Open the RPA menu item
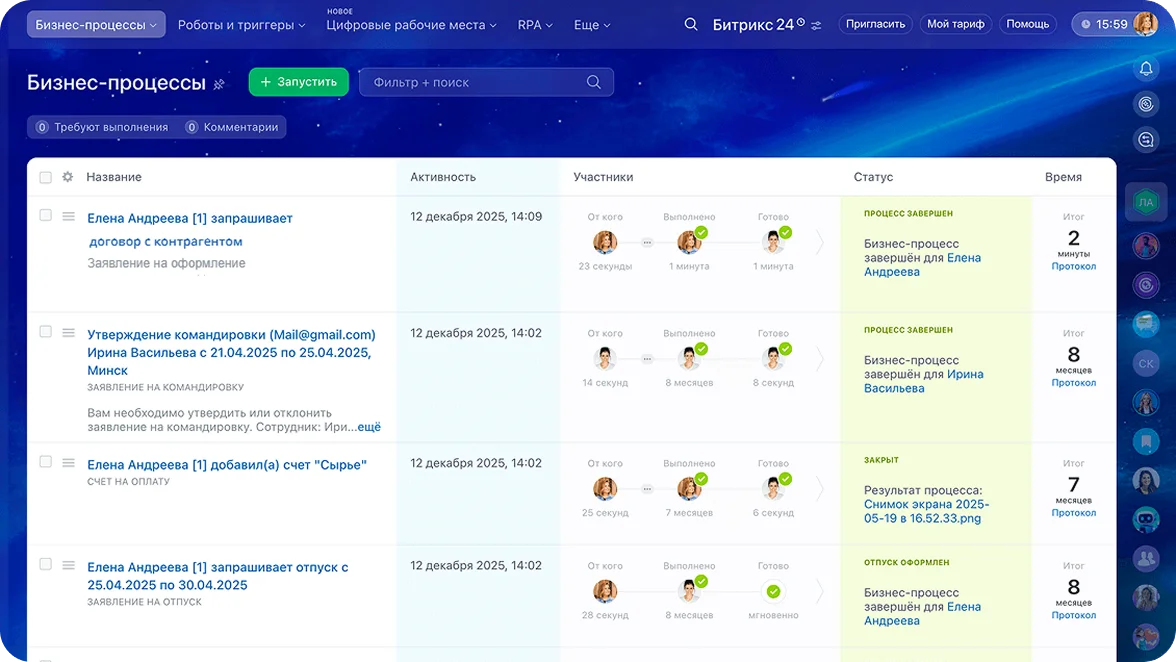Viewport: 1176px width, 662px height. click(x=535, y=25)
